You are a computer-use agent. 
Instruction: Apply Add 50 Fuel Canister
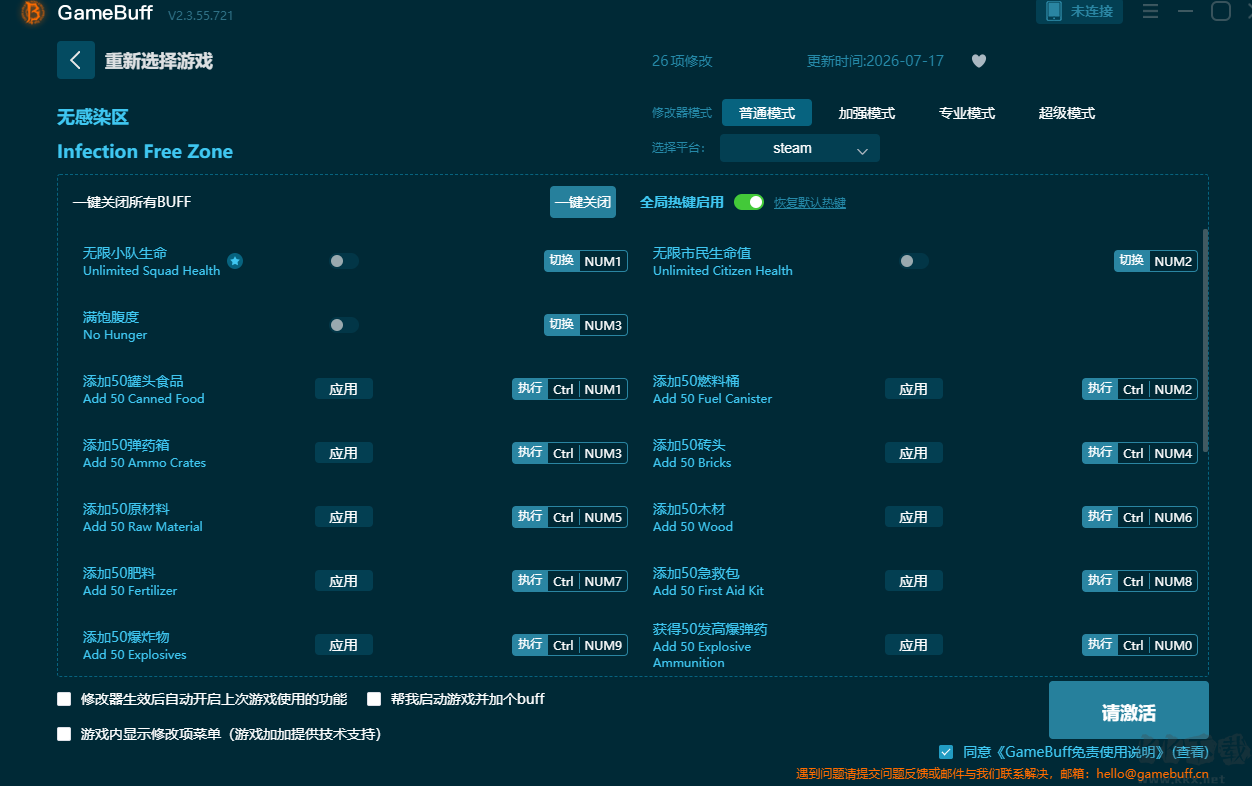[914, 389]
